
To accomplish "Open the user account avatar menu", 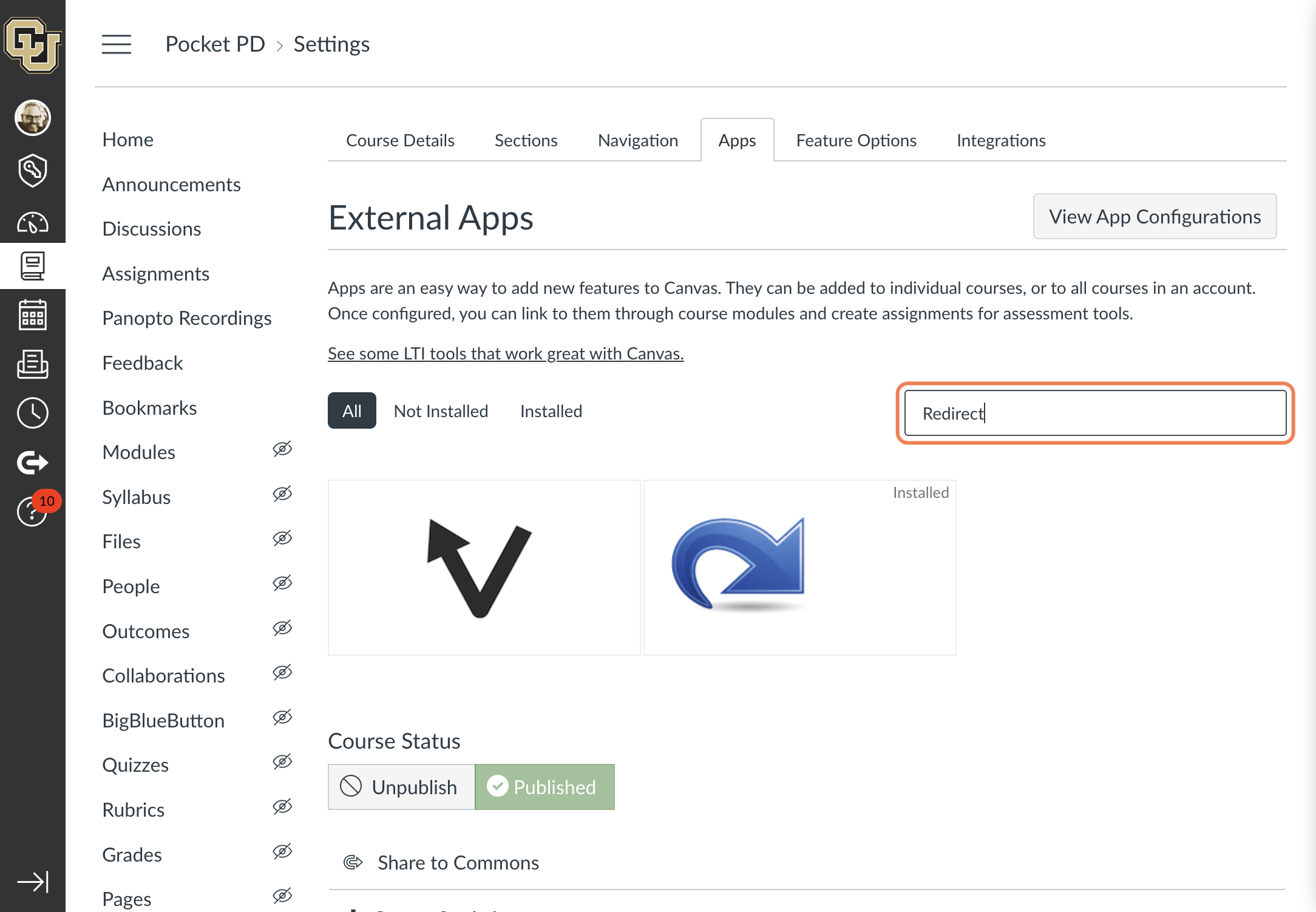I will (x=32, y=118).
